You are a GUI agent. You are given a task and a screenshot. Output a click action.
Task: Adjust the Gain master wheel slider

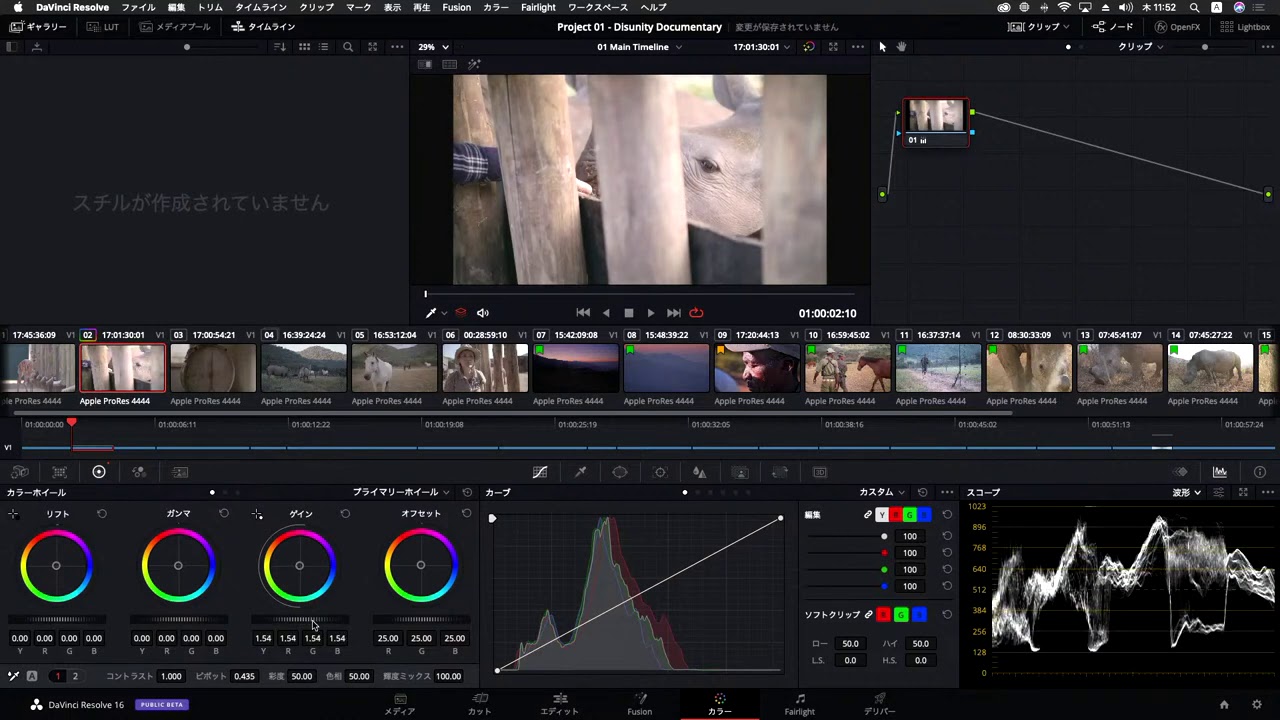tap(299, 620)
